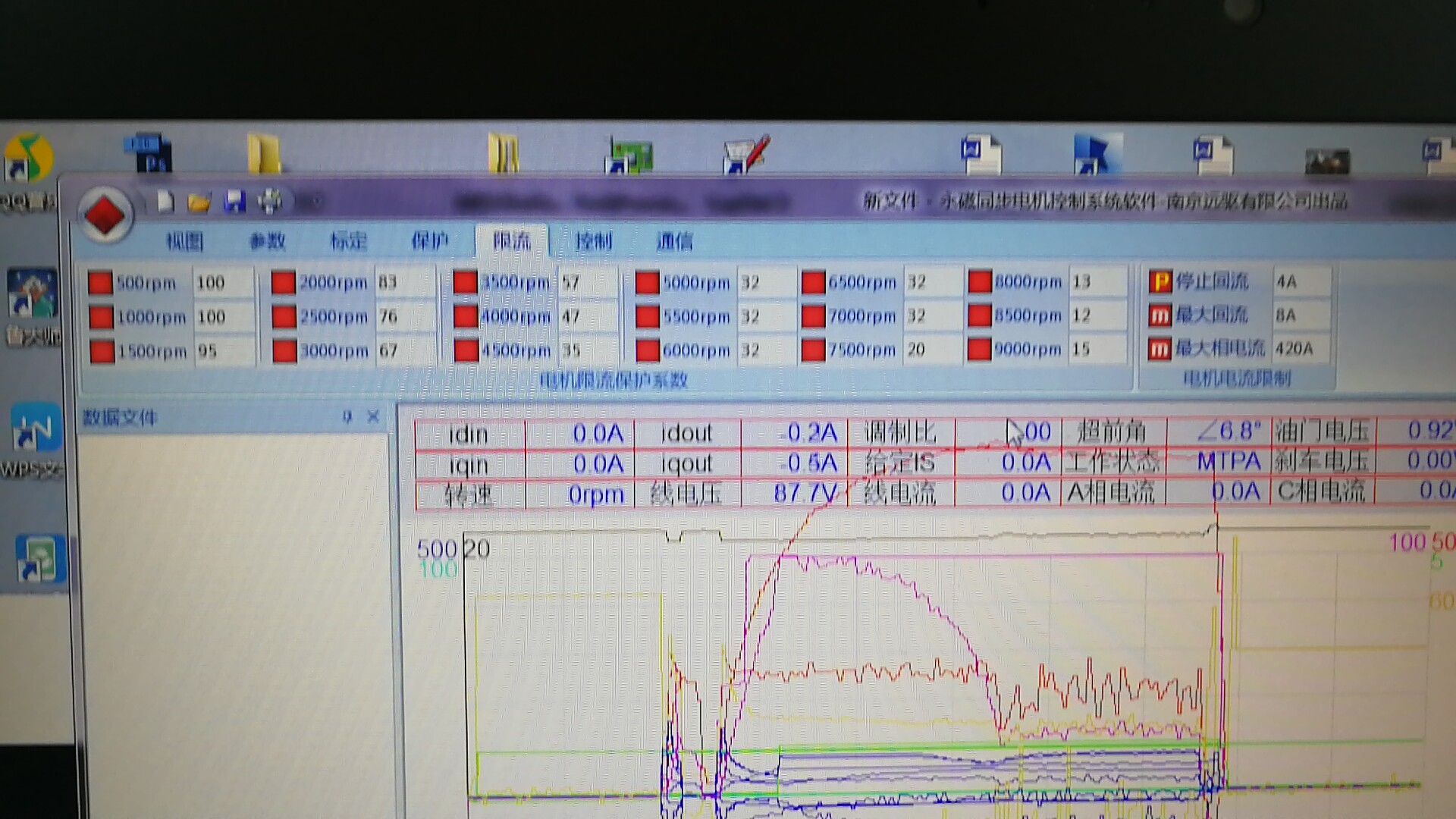The width and height of the screenshot is (1456, 819).
Task: Pin the 数据文件 panel
Action: (347, 416)
